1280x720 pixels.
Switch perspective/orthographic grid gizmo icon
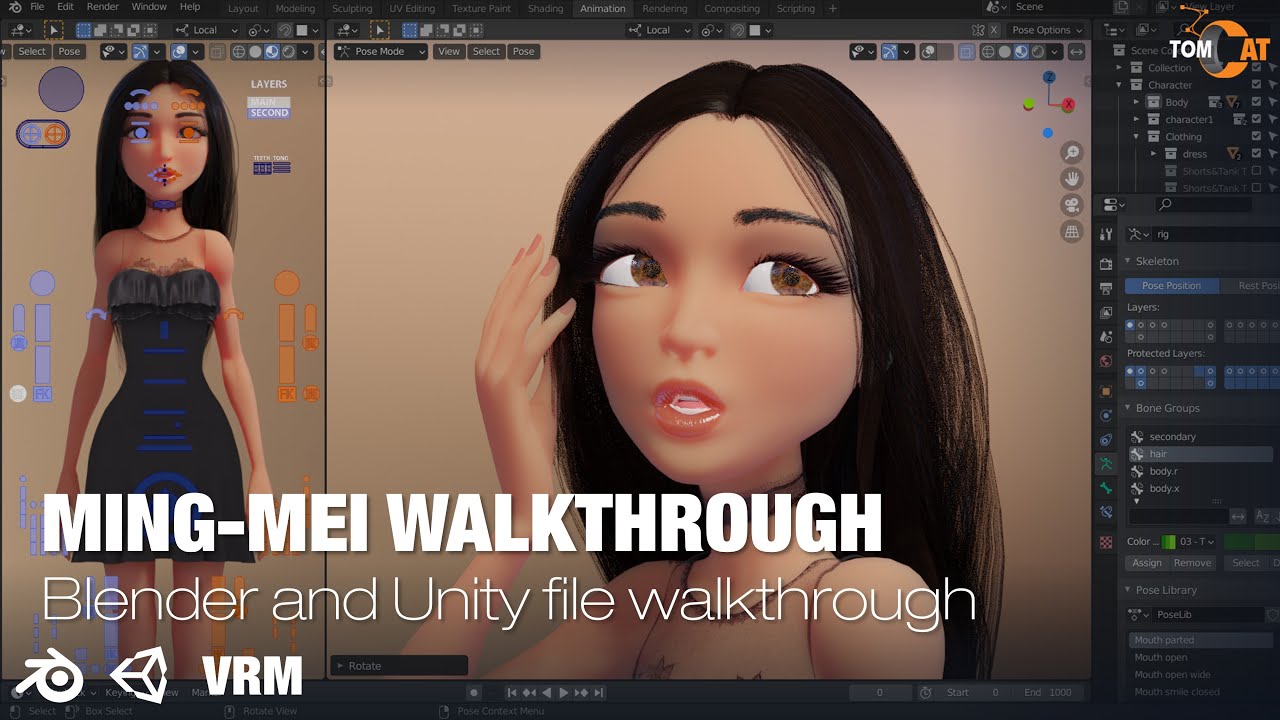tap(1072, 231)
